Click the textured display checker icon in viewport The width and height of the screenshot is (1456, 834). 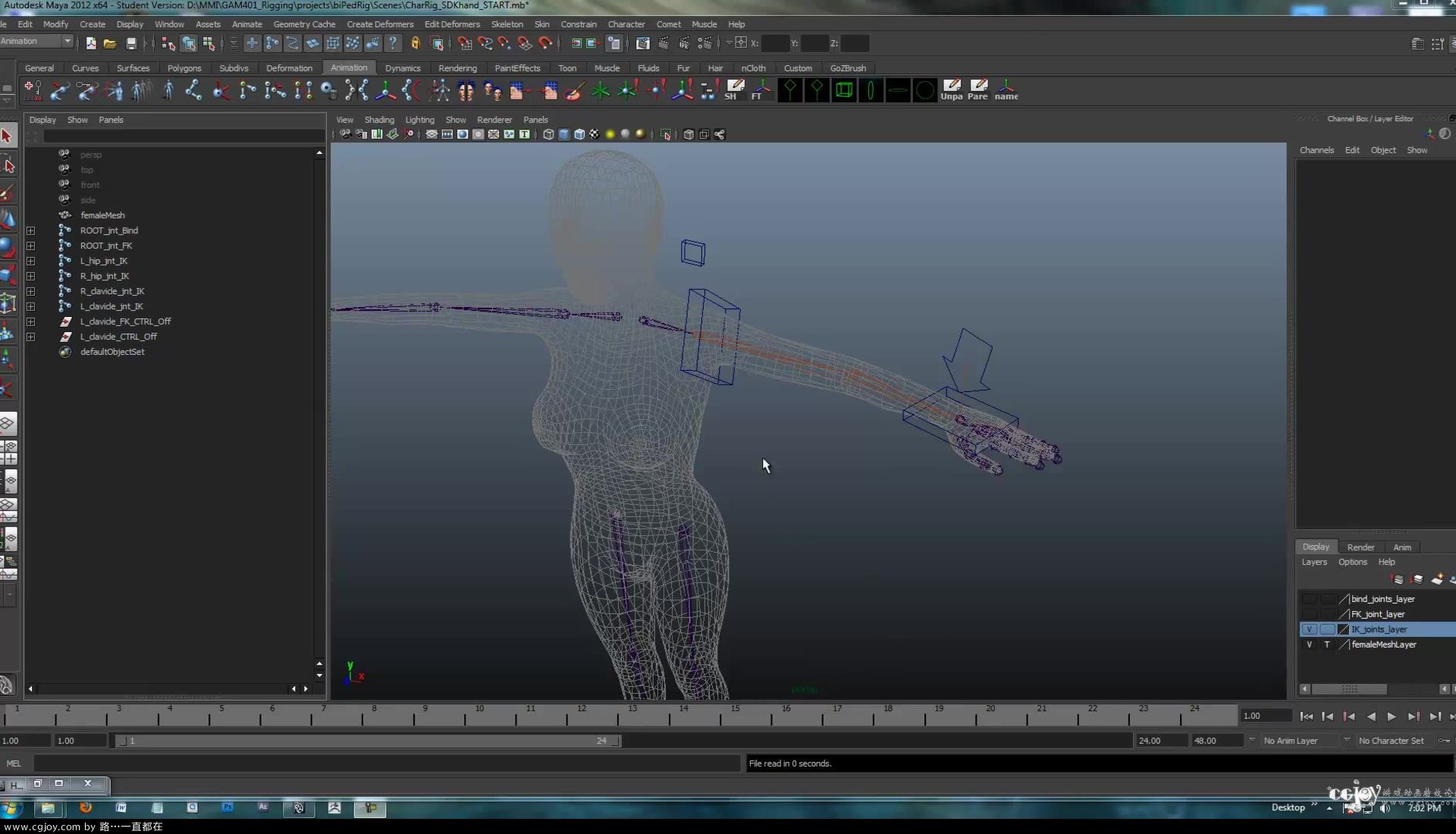click(x=595, y=134)
